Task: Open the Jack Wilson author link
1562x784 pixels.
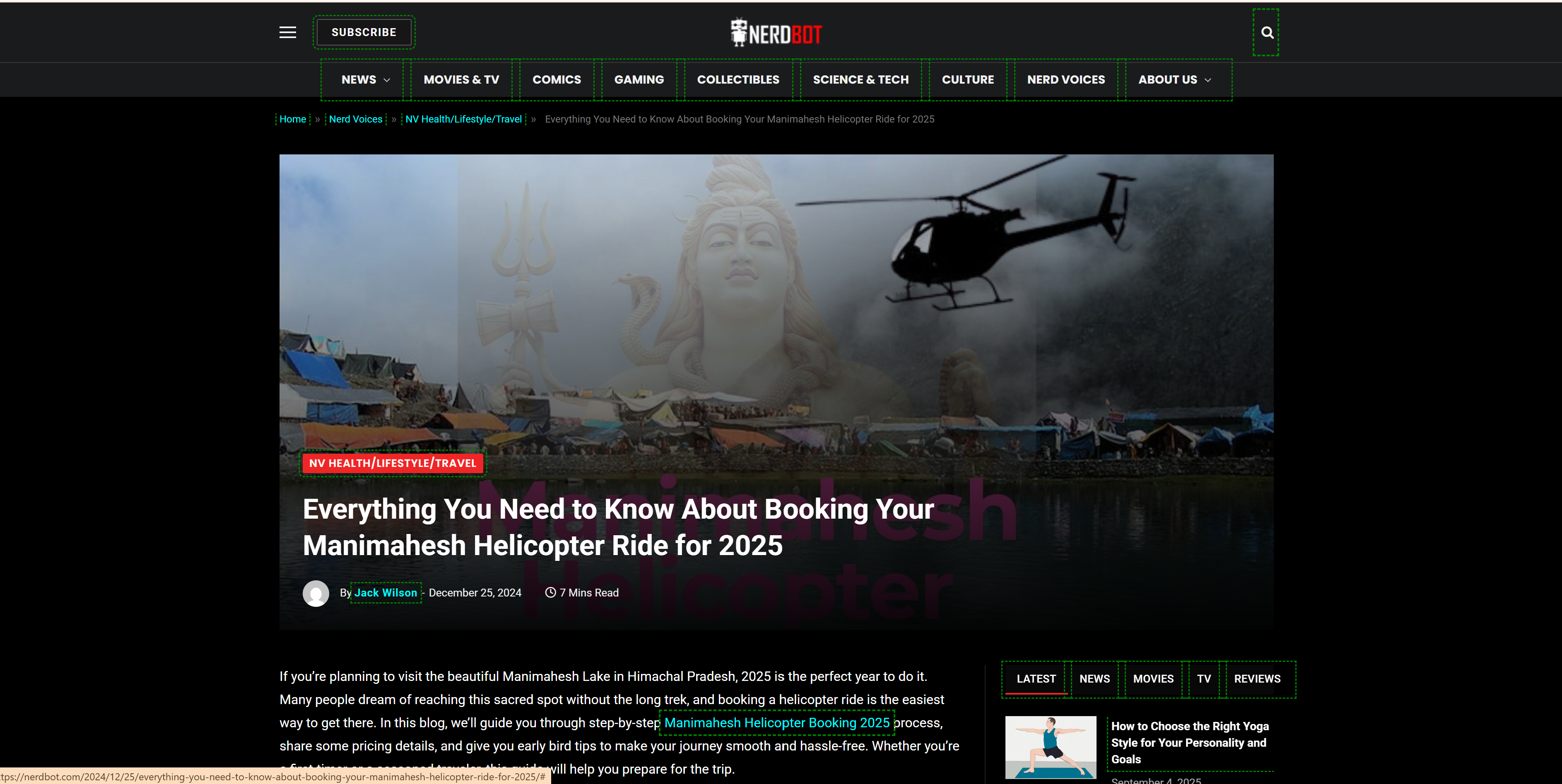Action: (x=386, y=592)
